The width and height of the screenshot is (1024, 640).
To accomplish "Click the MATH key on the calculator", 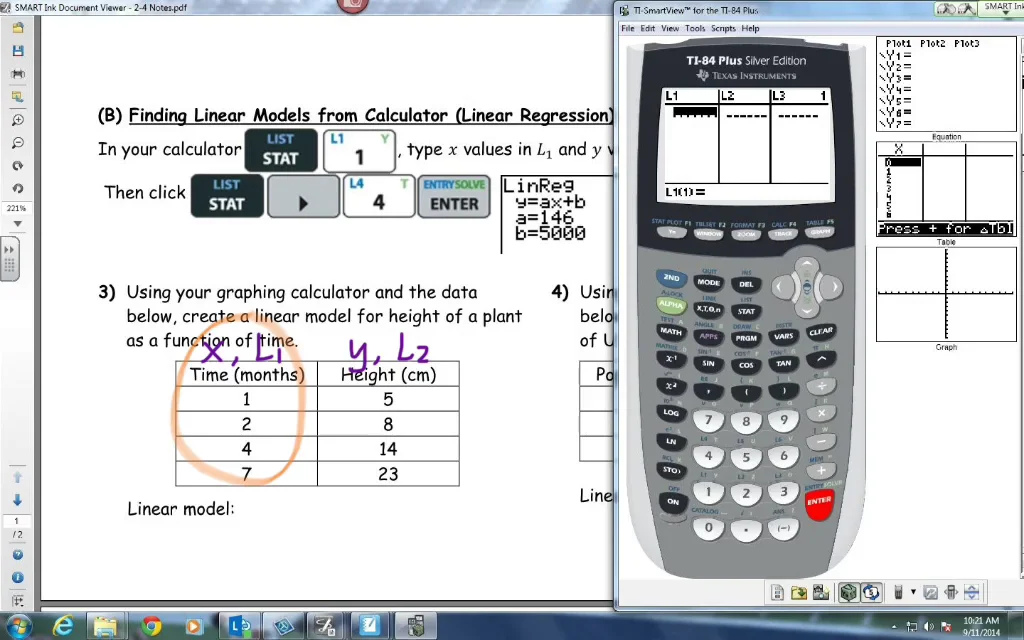I will click(671, 332).
